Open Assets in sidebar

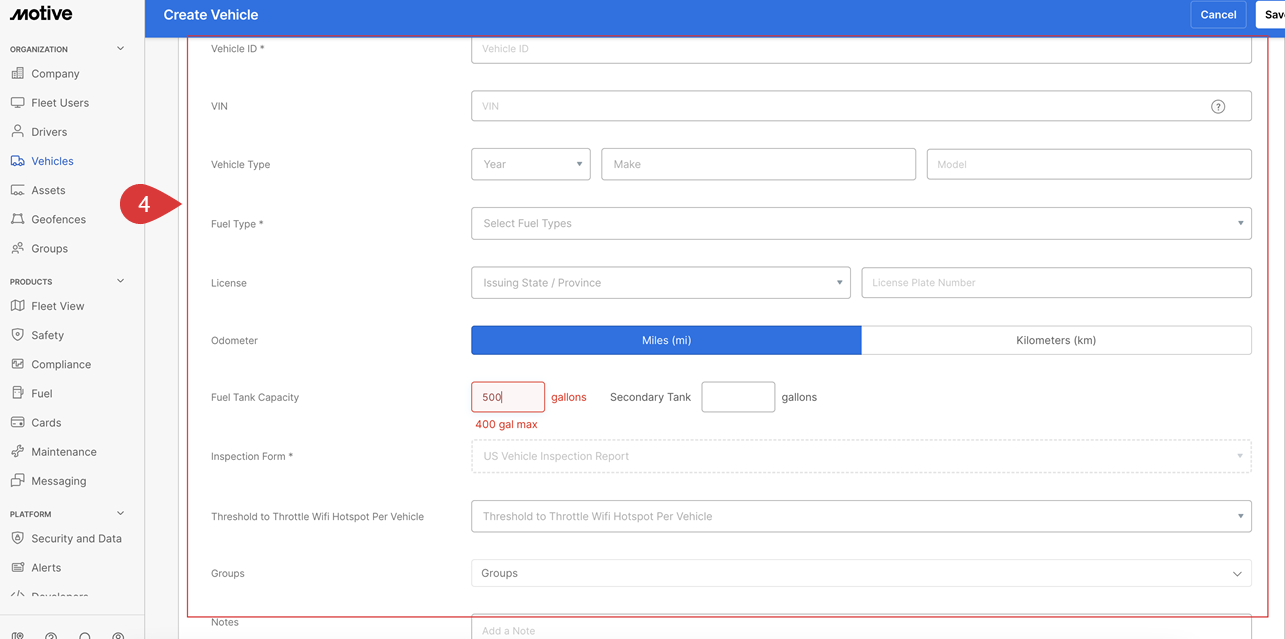click(x=48, y=190)
